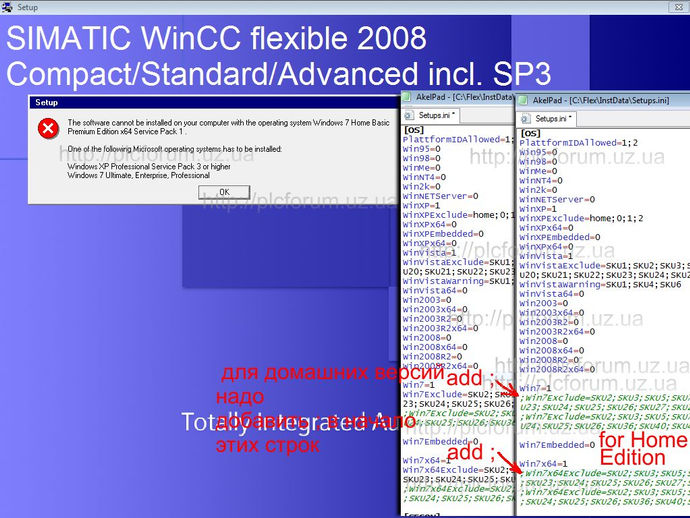Click 'WinXP=1' line in left AkelPad window
Image resolution: width=690 pixels, height=518 pixels.
coord(422,206)
